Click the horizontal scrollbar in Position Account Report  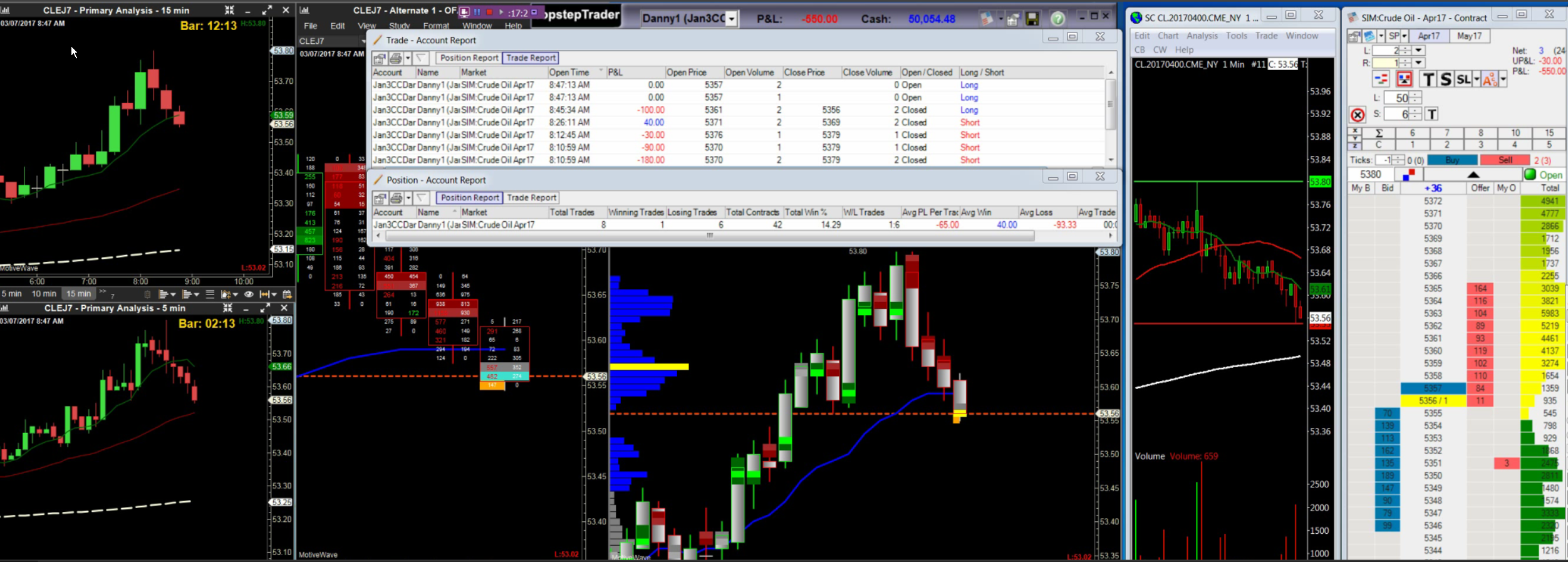tap(710, 236)
